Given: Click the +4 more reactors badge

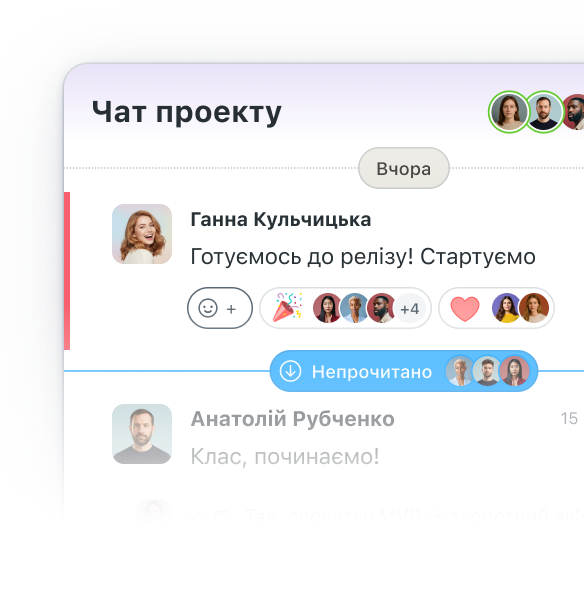Looking at the screenshot, I should coord(409,308).
